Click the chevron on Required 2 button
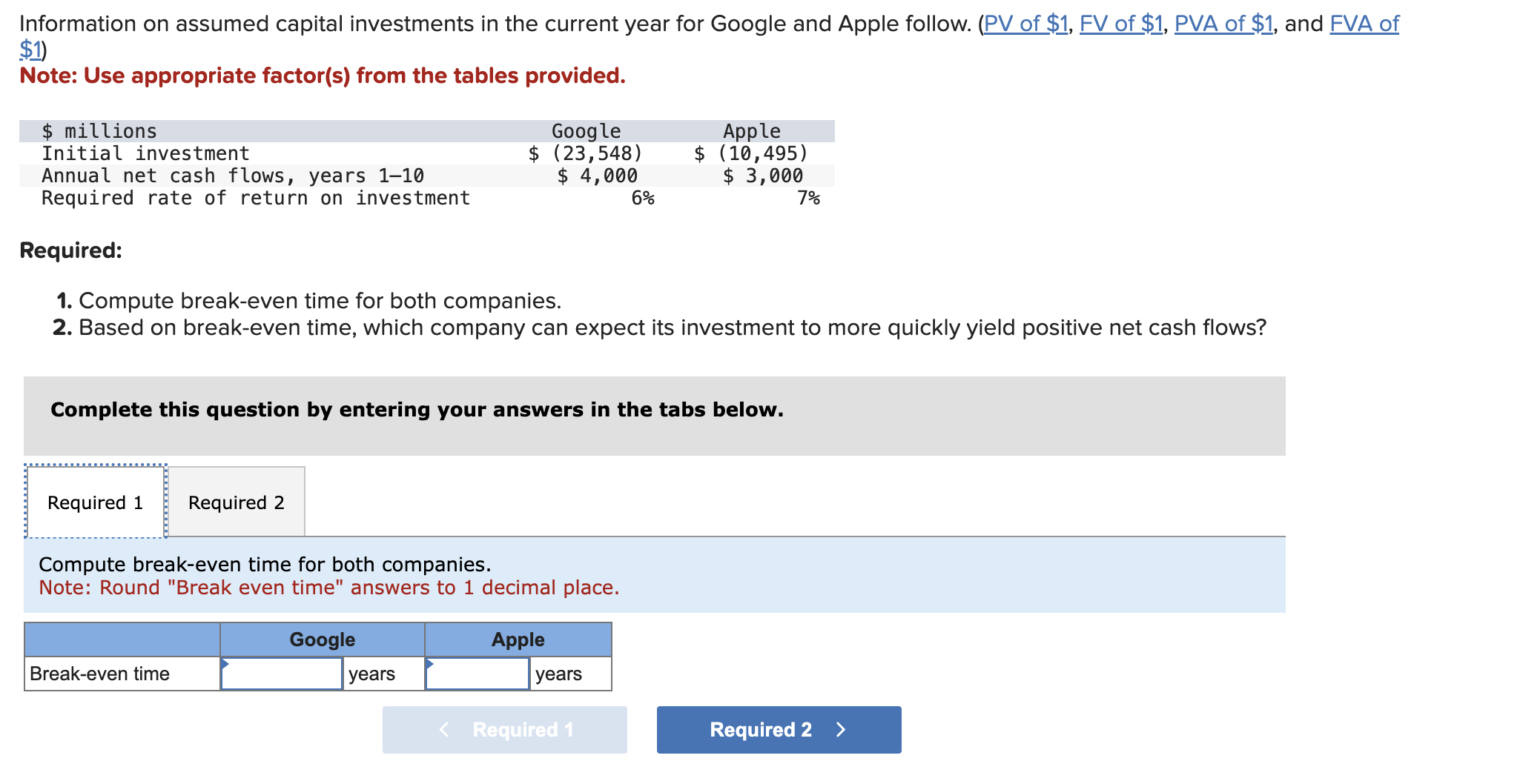The width and height of the screenshot is (1523, 784). pos(840,730)
